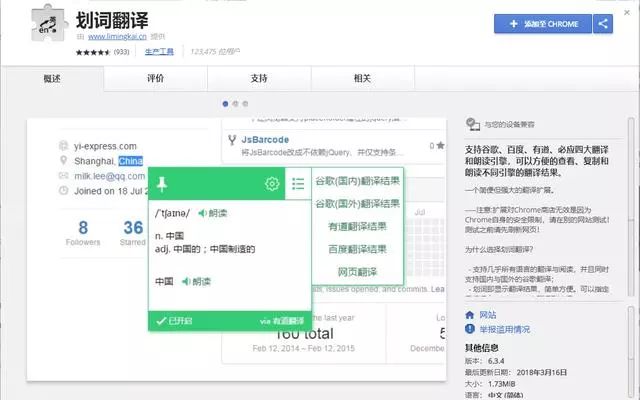Click the report abuse exclamation icon

(x=470, y=328)
